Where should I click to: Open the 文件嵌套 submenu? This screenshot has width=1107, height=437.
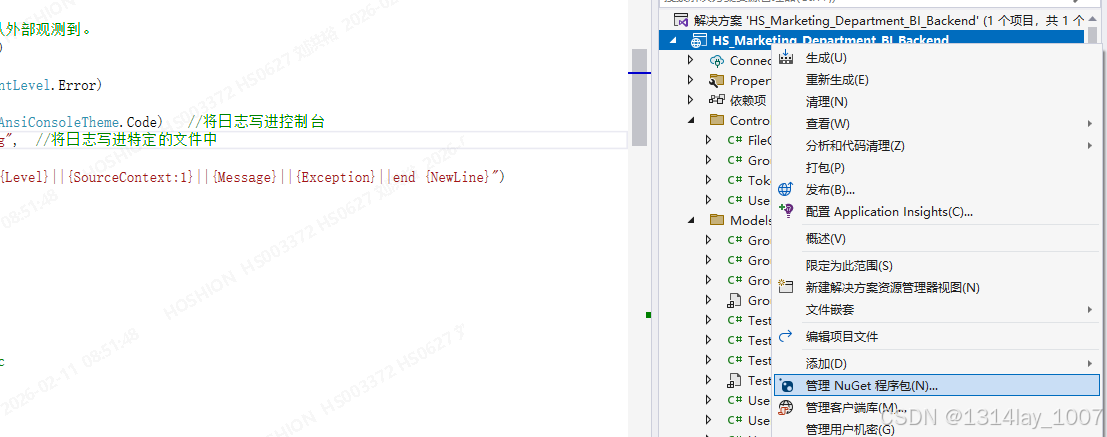click(937, 309)
